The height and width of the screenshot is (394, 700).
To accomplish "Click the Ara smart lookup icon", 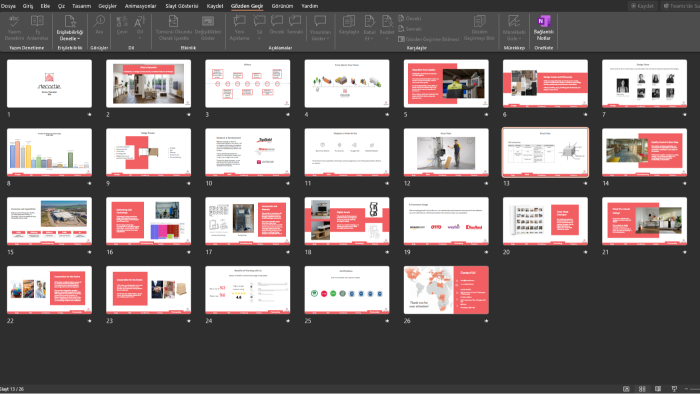I will [x=99, y=25].
